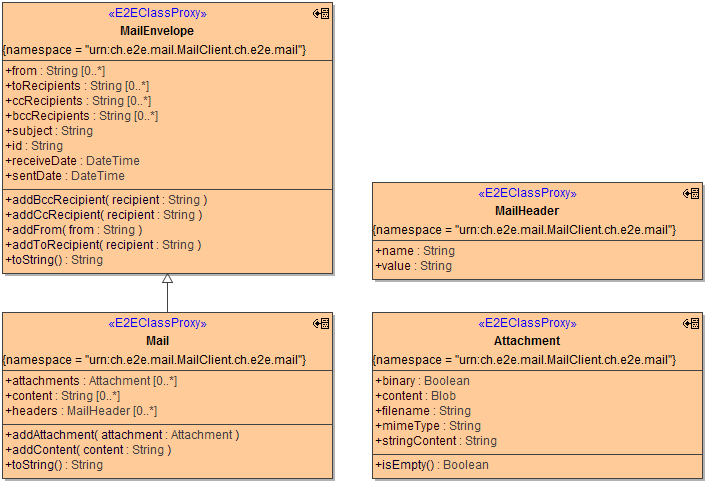Click the corner icon of Attachment class
The image size is (707, 482).
point(691,324)
